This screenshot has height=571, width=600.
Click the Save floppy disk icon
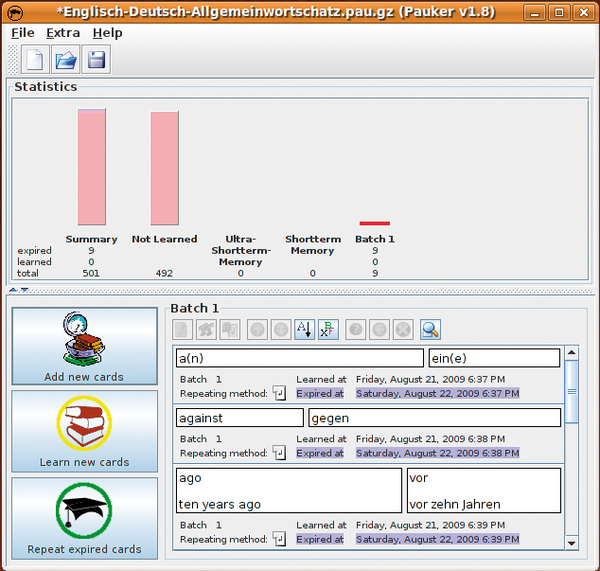pyautogui.click(x=96, y=59)
